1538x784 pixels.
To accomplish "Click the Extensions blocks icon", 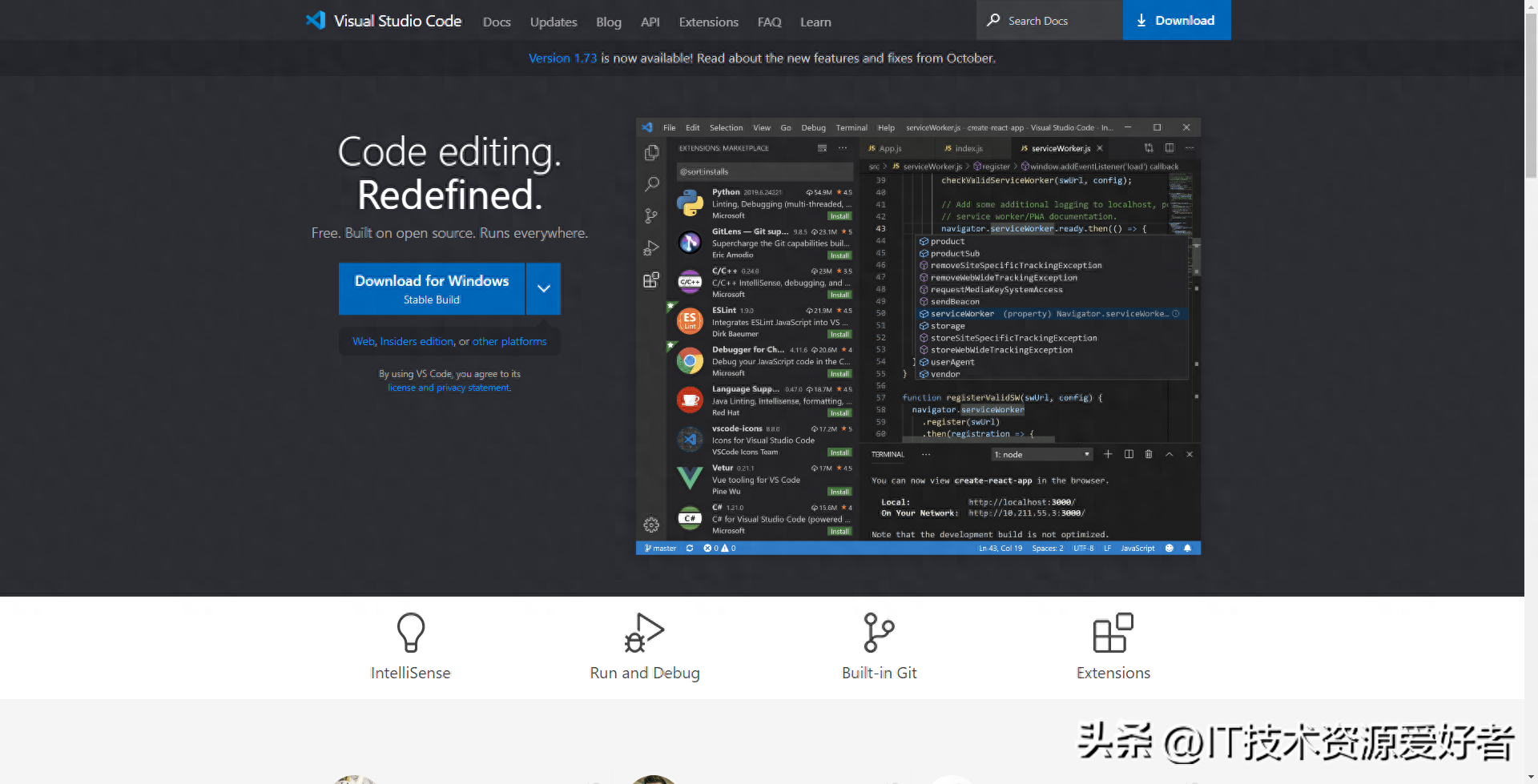I will tap(1113, 633).
